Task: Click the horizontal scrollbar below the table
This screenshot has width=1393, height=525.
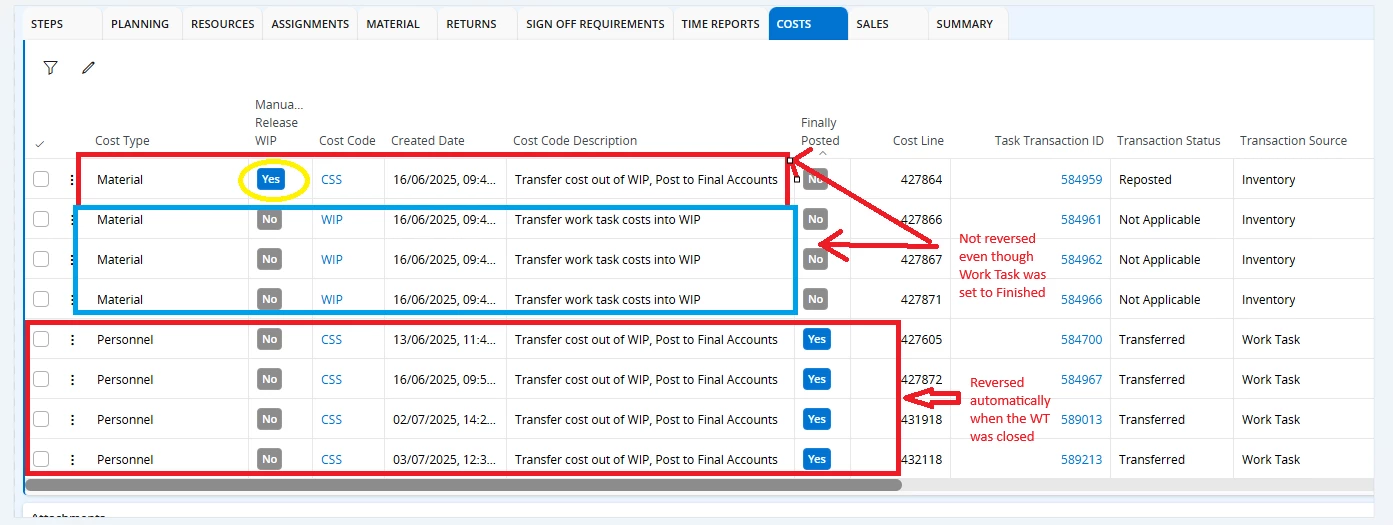Action: click(x=463, y=485)
